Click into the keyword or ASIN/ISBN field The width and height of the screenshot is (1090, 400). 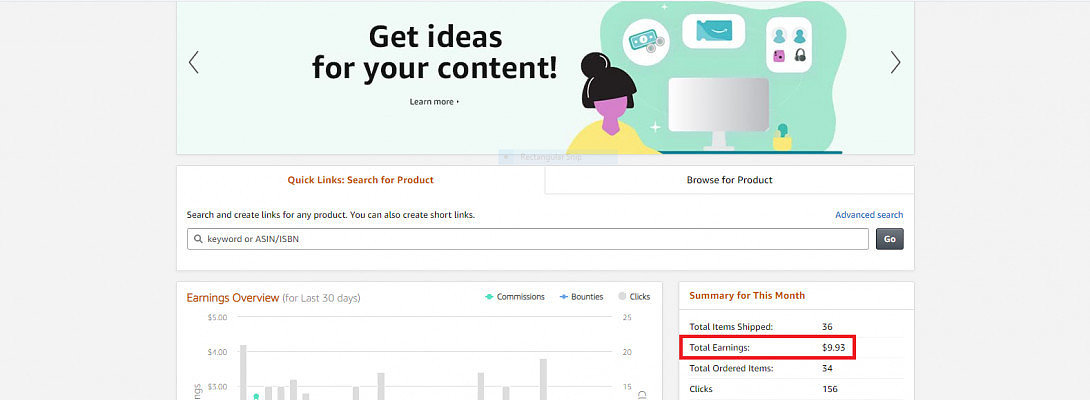530,239
